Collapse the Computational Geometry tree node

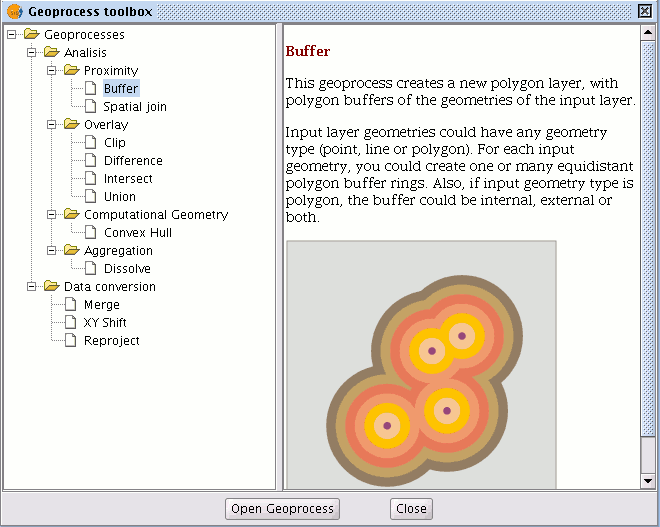51,215
